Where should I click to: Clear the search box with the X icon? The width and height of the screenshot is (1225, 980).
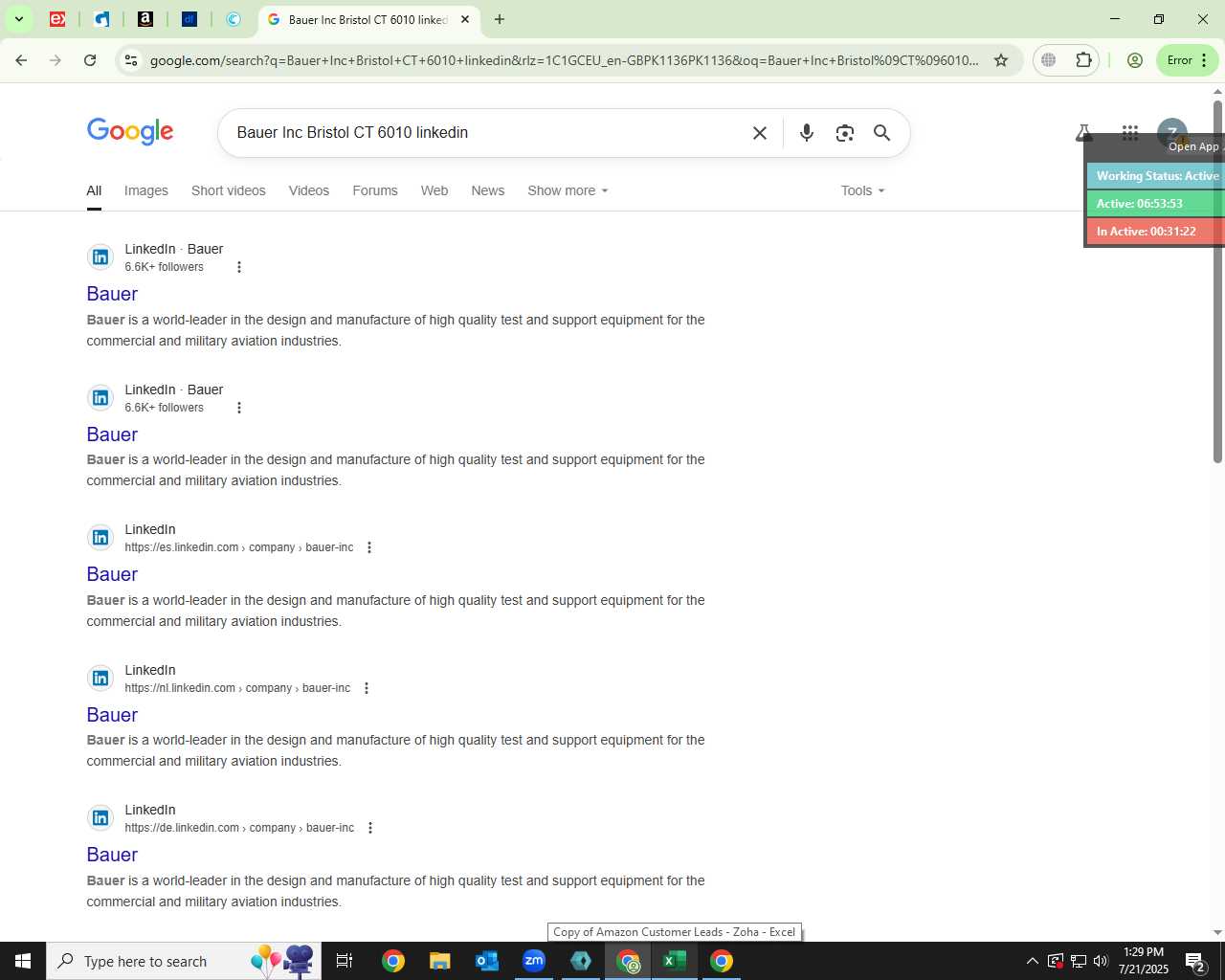click(x=760, y=133)
